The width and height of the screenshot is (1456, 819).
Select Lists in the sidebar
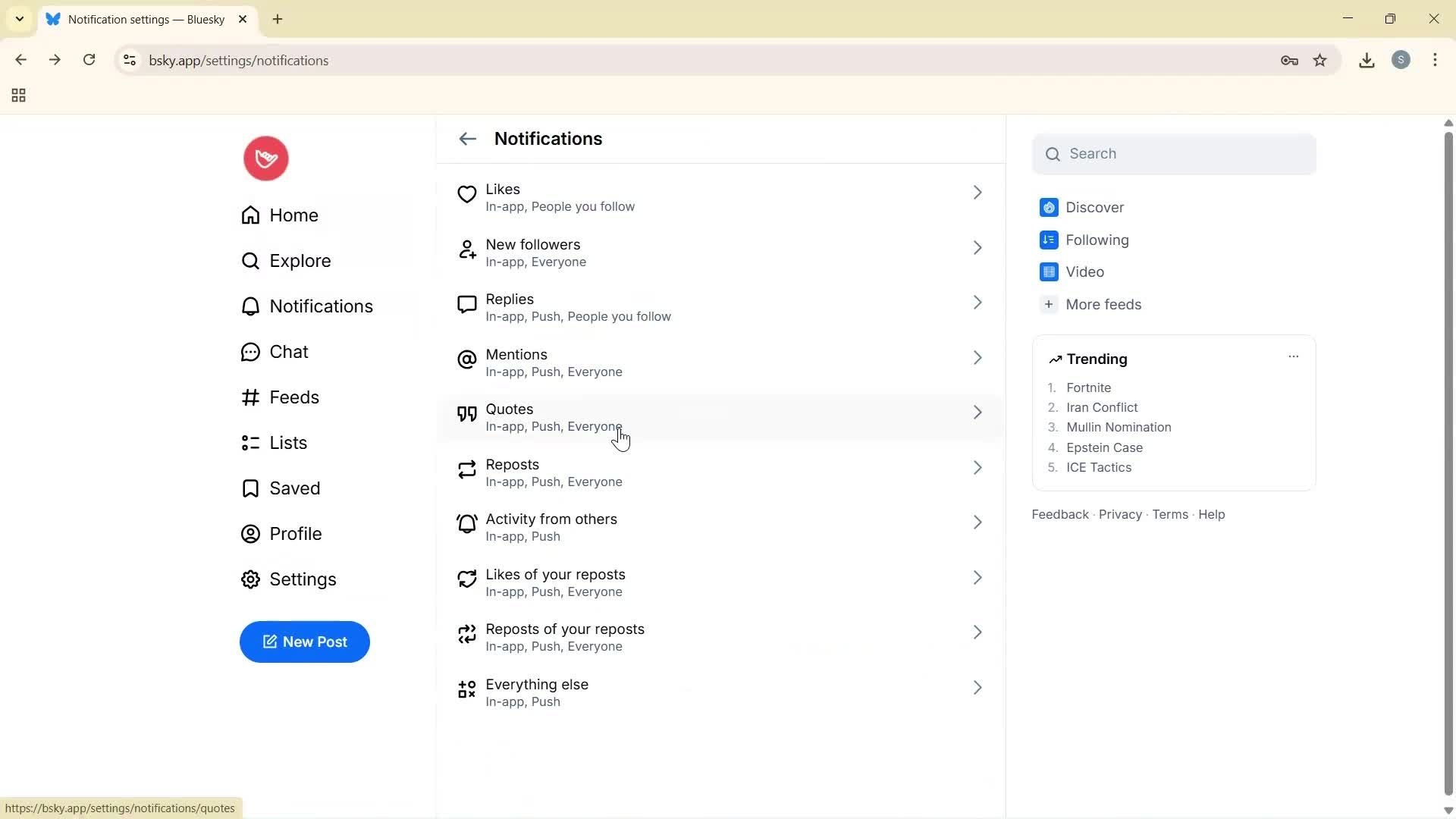288,442
